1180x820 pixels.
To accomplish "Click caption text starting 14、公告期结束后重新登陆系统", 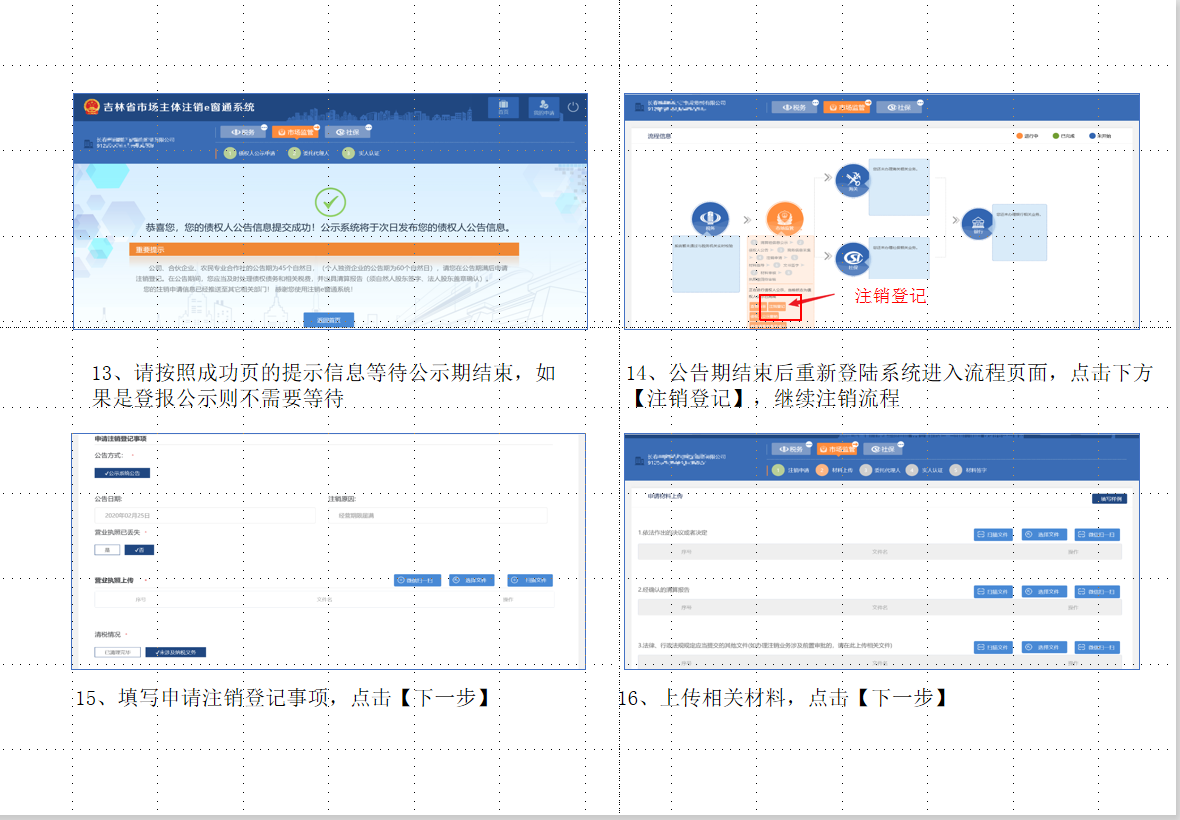I will [x=890, y=385].
